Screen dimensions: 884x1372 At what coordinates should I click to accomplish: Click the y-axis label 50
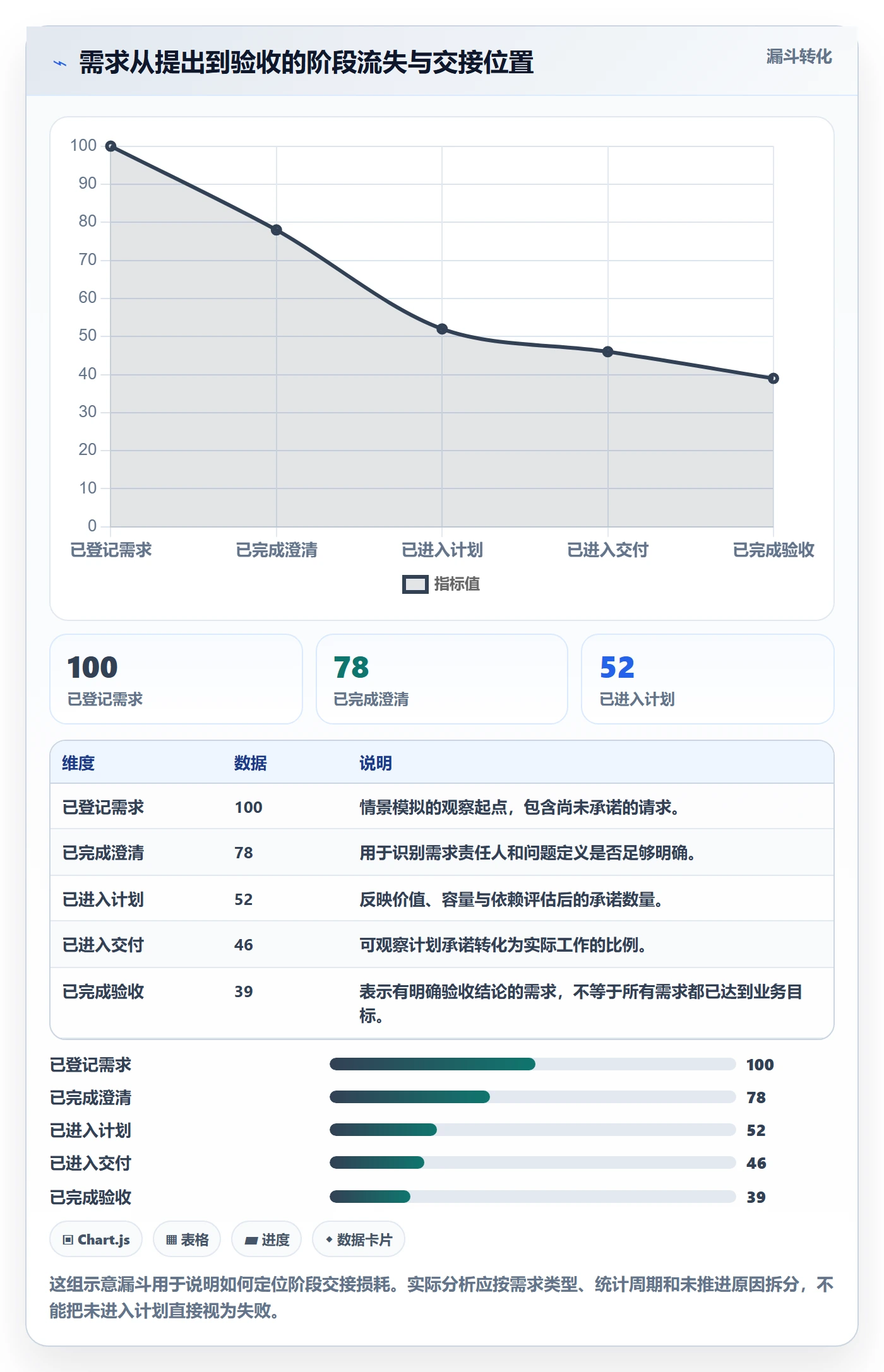[x=88, y=335]
